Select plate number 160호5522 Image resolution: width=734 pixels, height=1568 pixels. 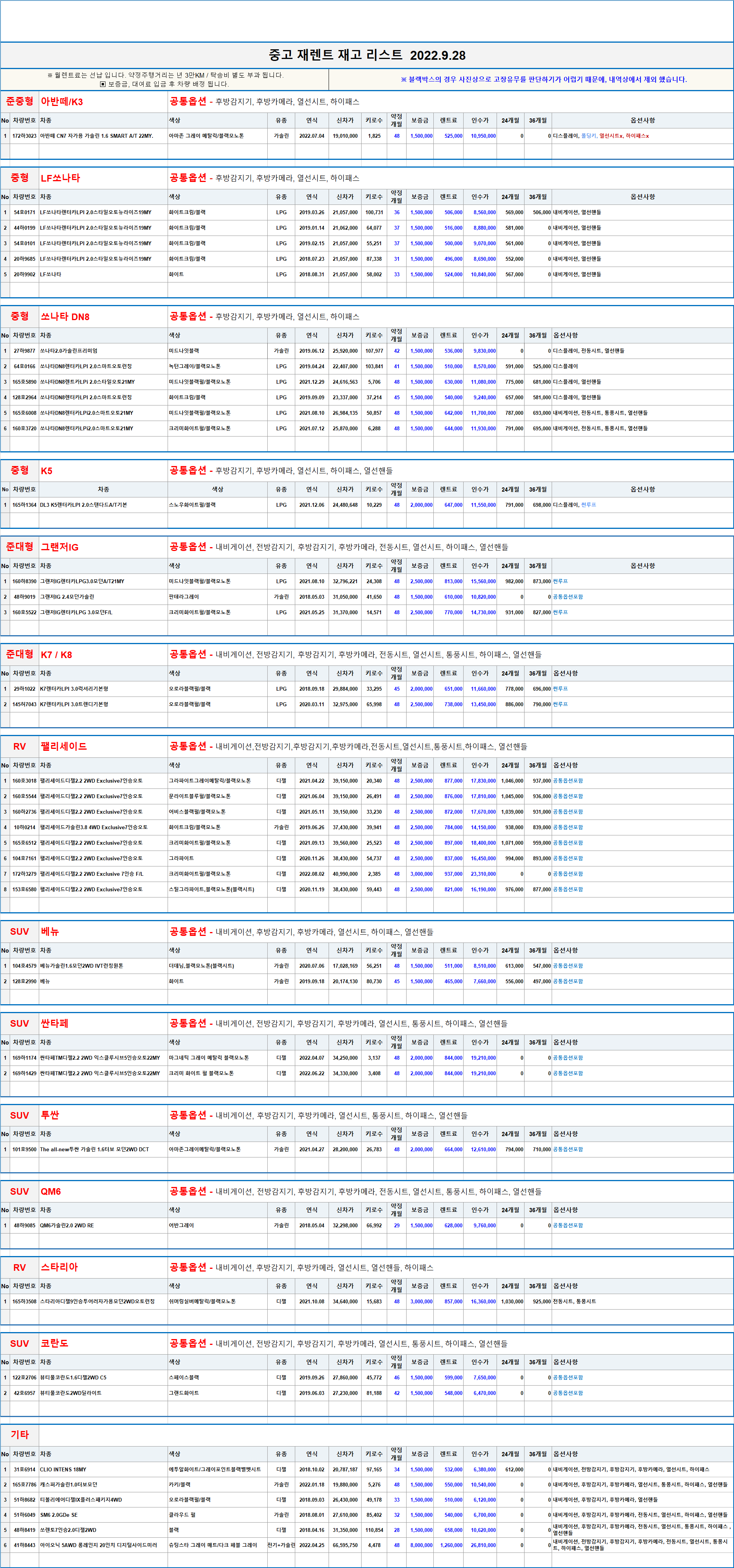click(24, 612)
